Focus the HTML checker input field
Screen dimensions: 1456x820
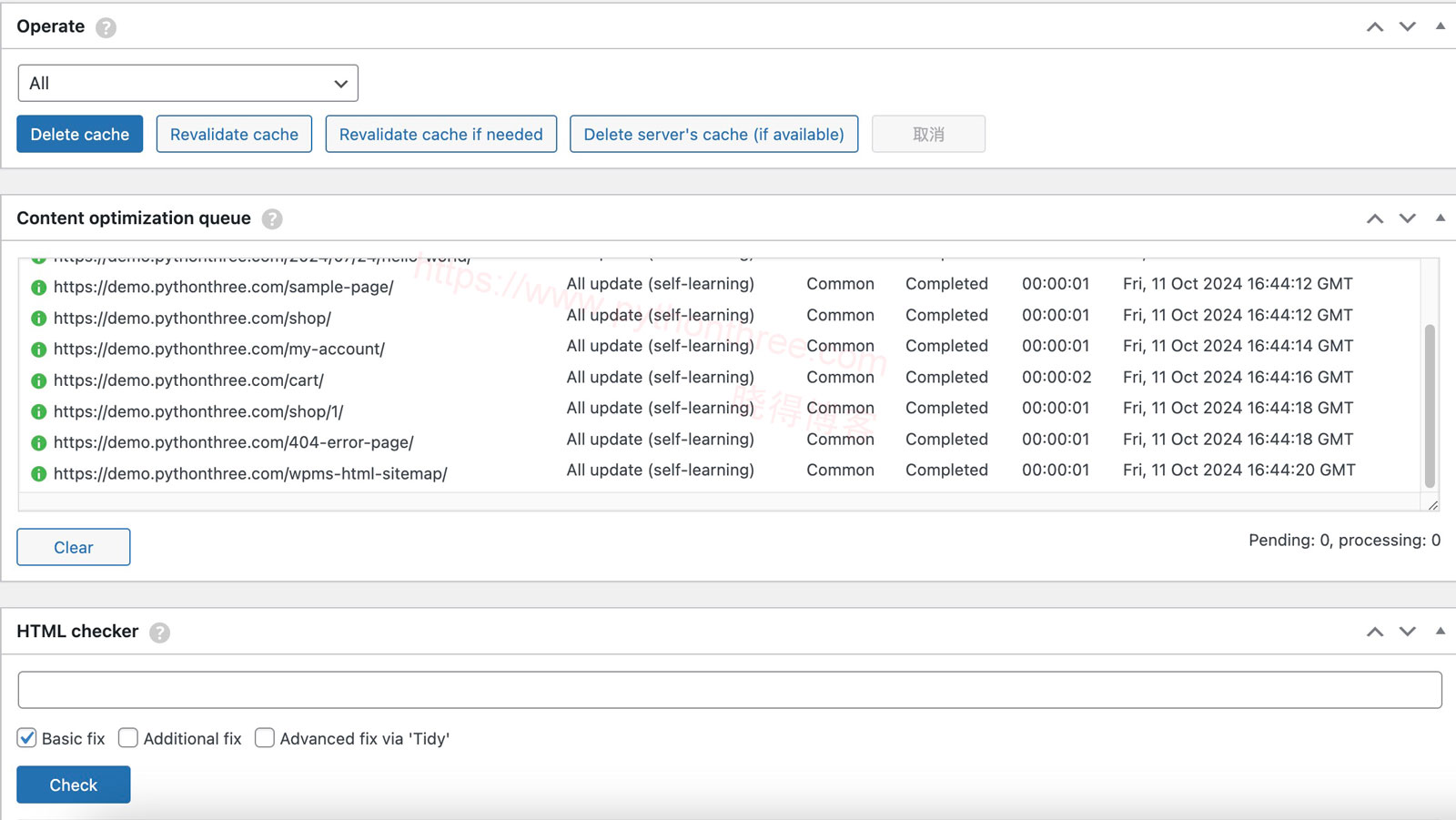[730, 690]
